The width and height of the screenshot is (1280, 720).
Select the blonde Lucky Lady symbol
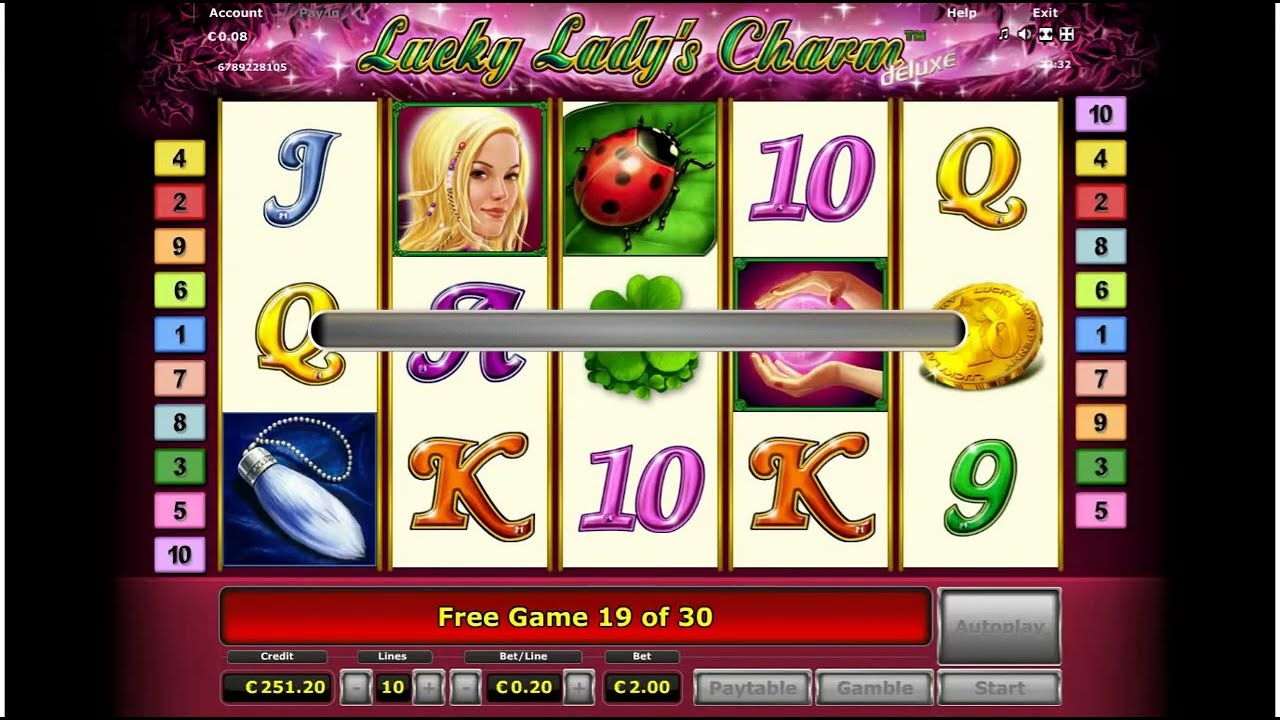470,179
